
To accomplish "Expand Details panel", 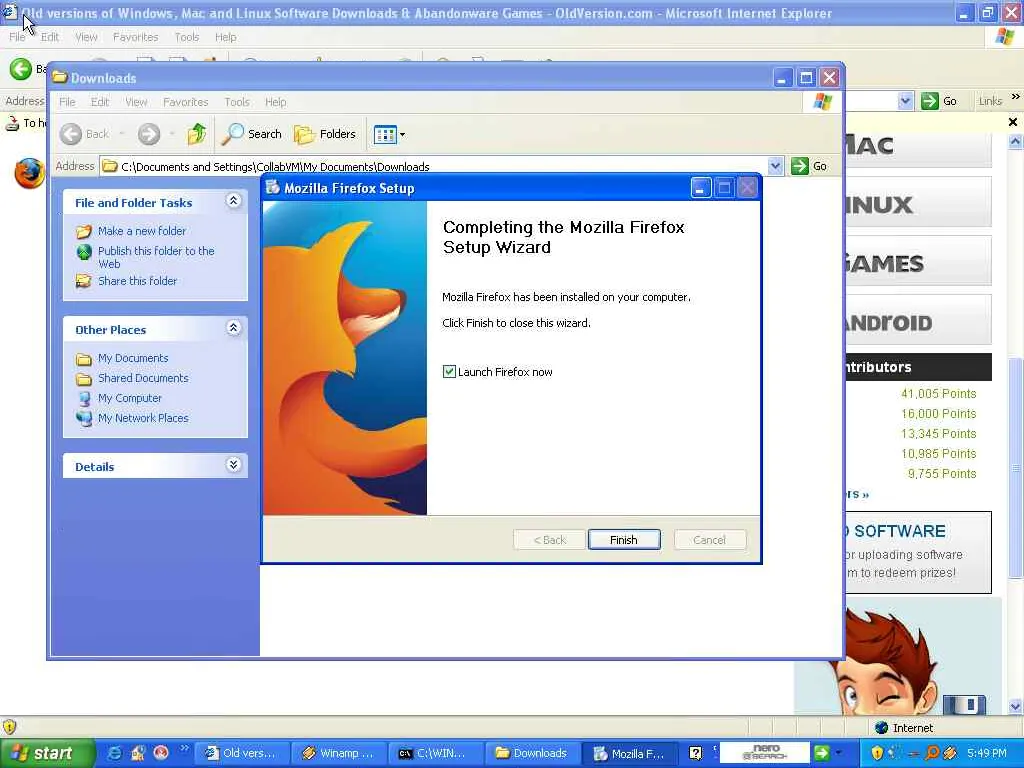I will point(233,465).
